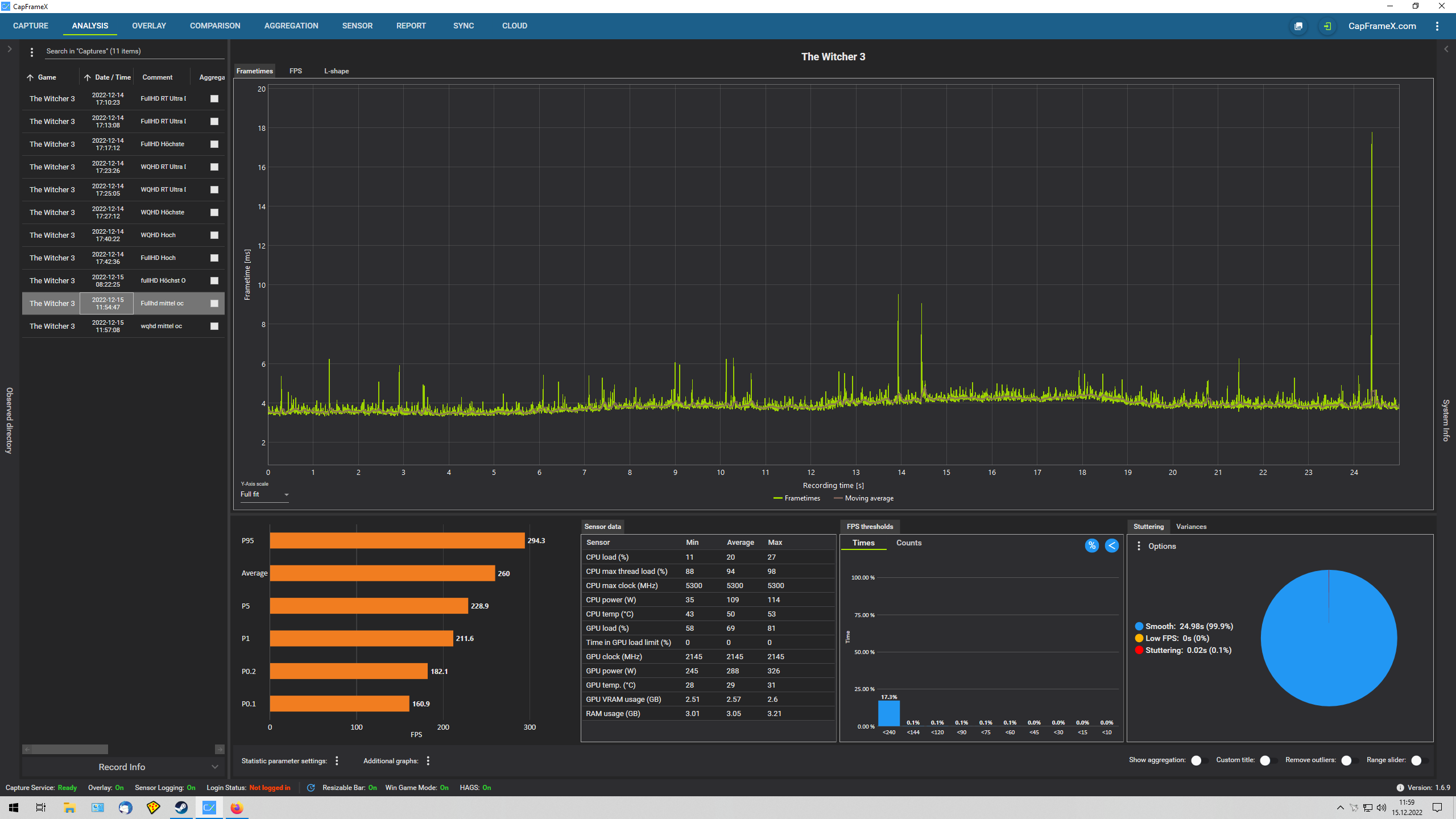Open the capture list three-dot options menu
The height and width of the screenshot is (819, 1456).
32,52
